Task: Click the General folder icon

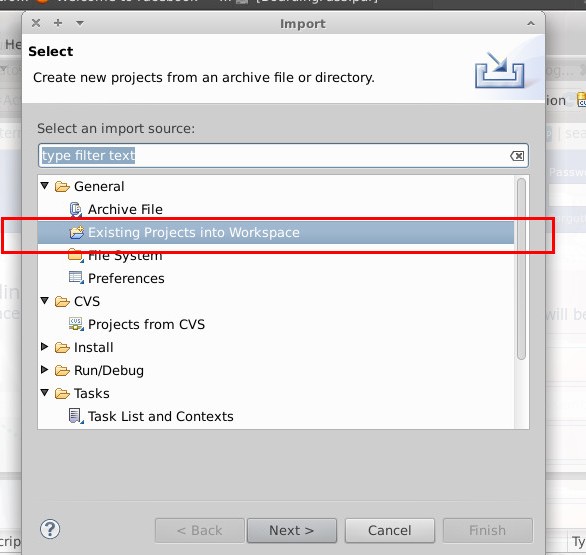Action: (x=62, y=186)
